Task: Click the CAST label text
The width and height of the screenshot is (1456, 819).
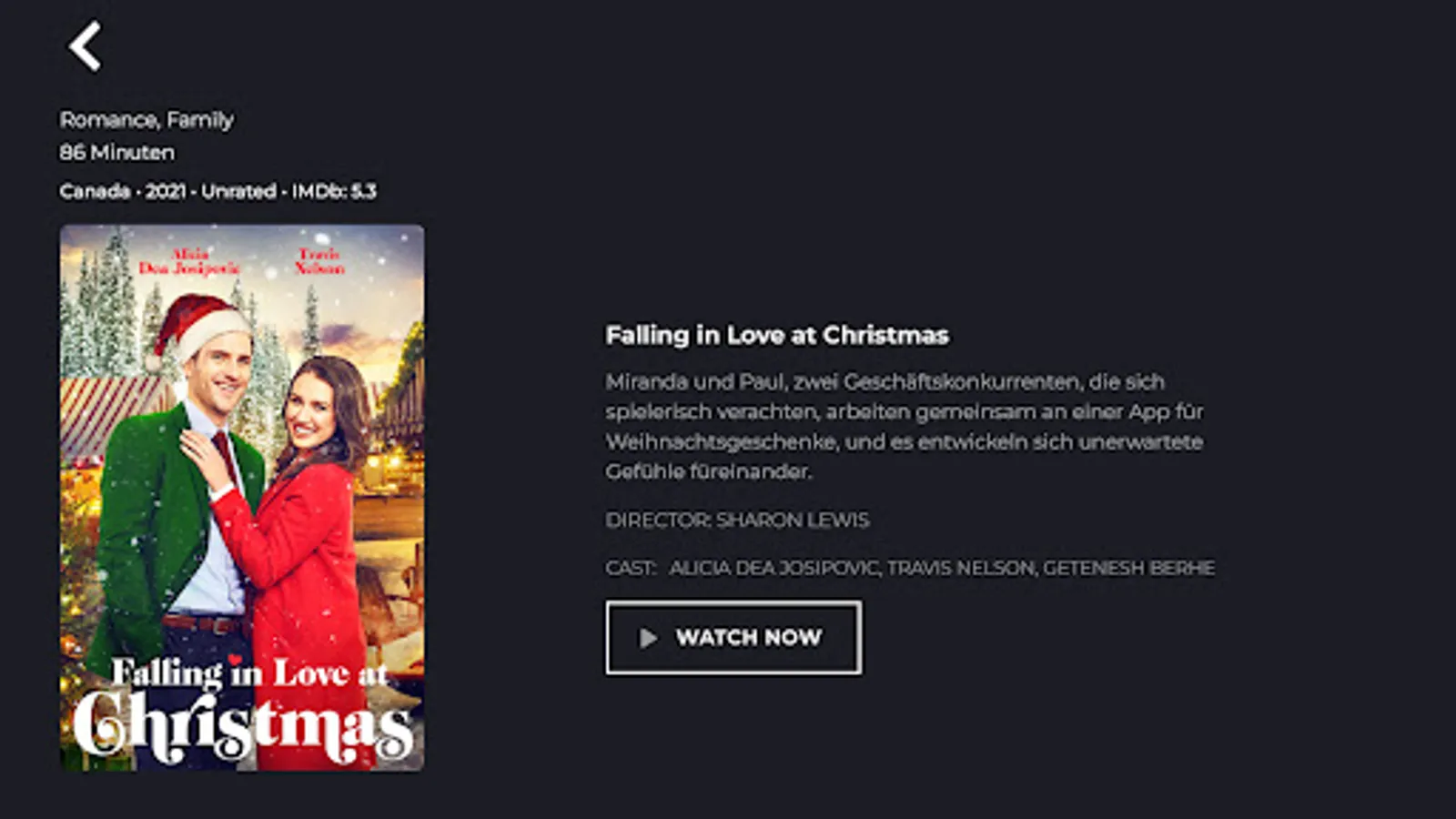Action: (631, 568)
